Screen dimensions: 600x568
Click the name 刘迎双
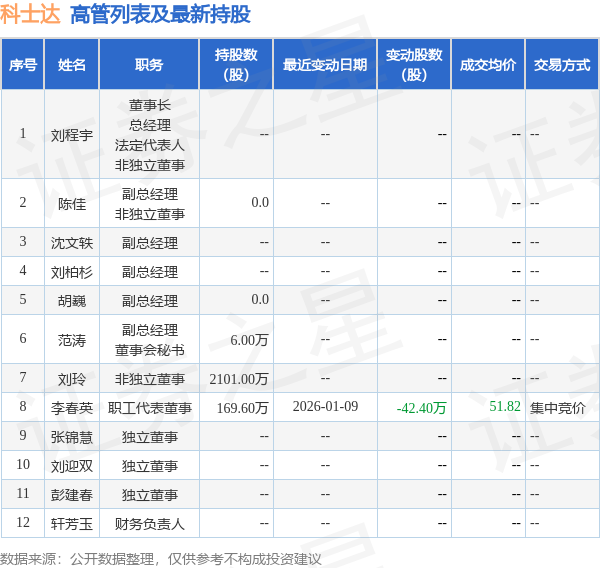coord(72,466)
